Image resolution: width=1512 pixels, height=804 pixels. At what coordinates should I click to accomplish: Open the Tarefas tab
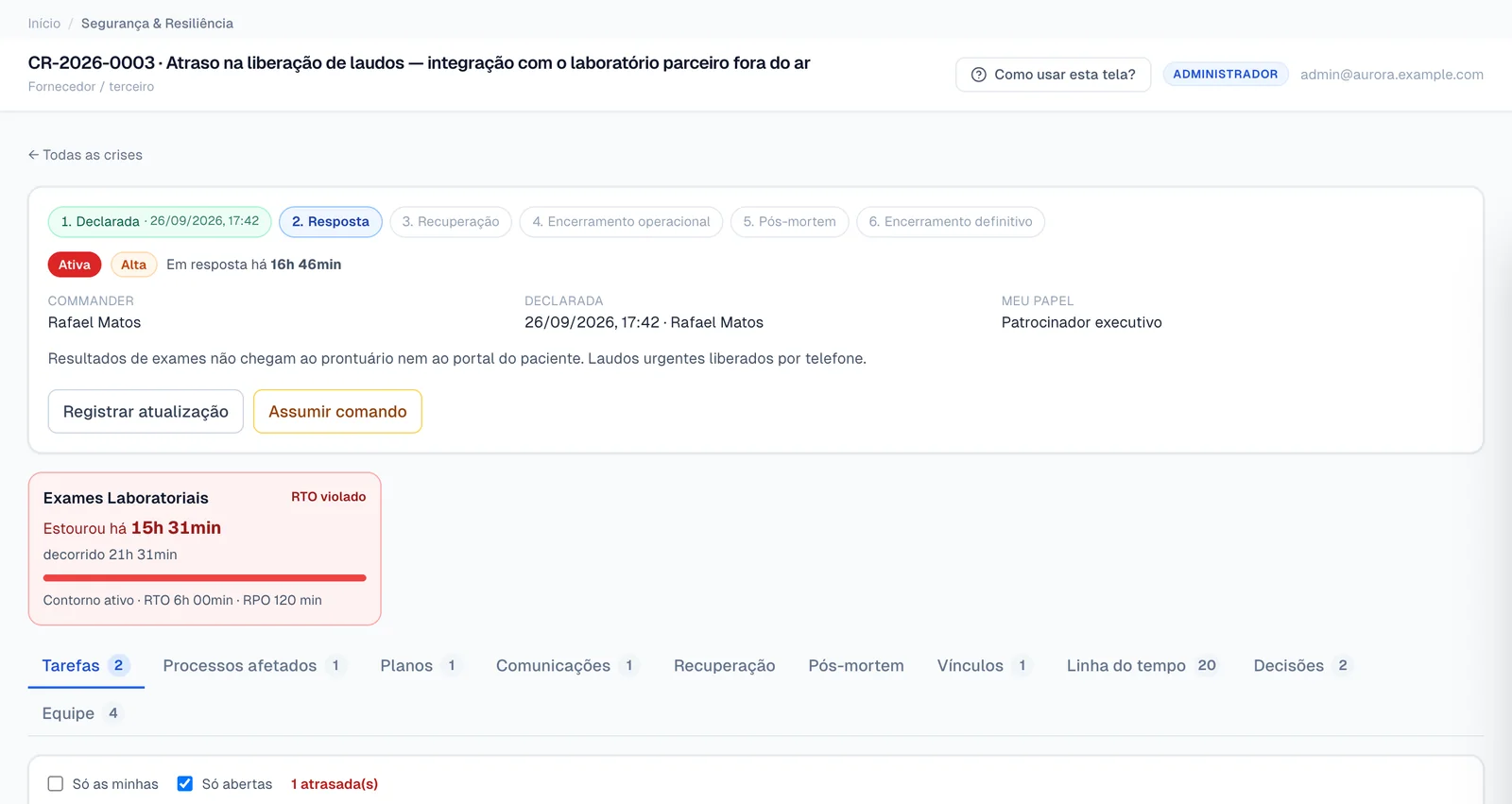pyautogui.click(x=86, y=665)
